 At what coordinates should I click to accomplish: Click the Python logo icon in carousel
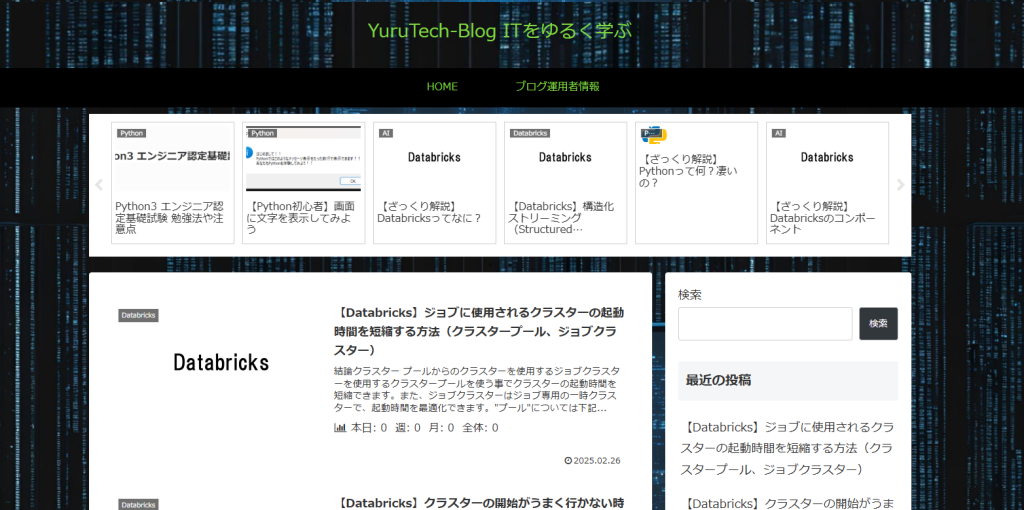pos(654,135)
